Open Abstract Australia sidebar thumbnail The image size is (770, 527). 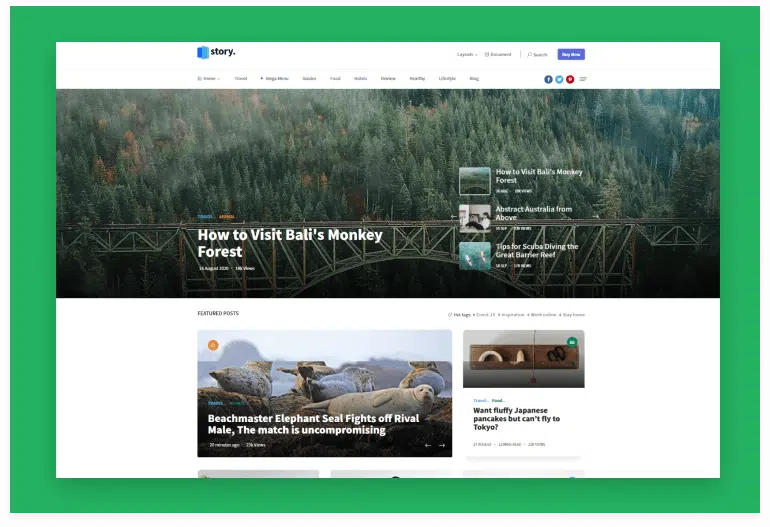pyautogui.click(x=475, y=219)
